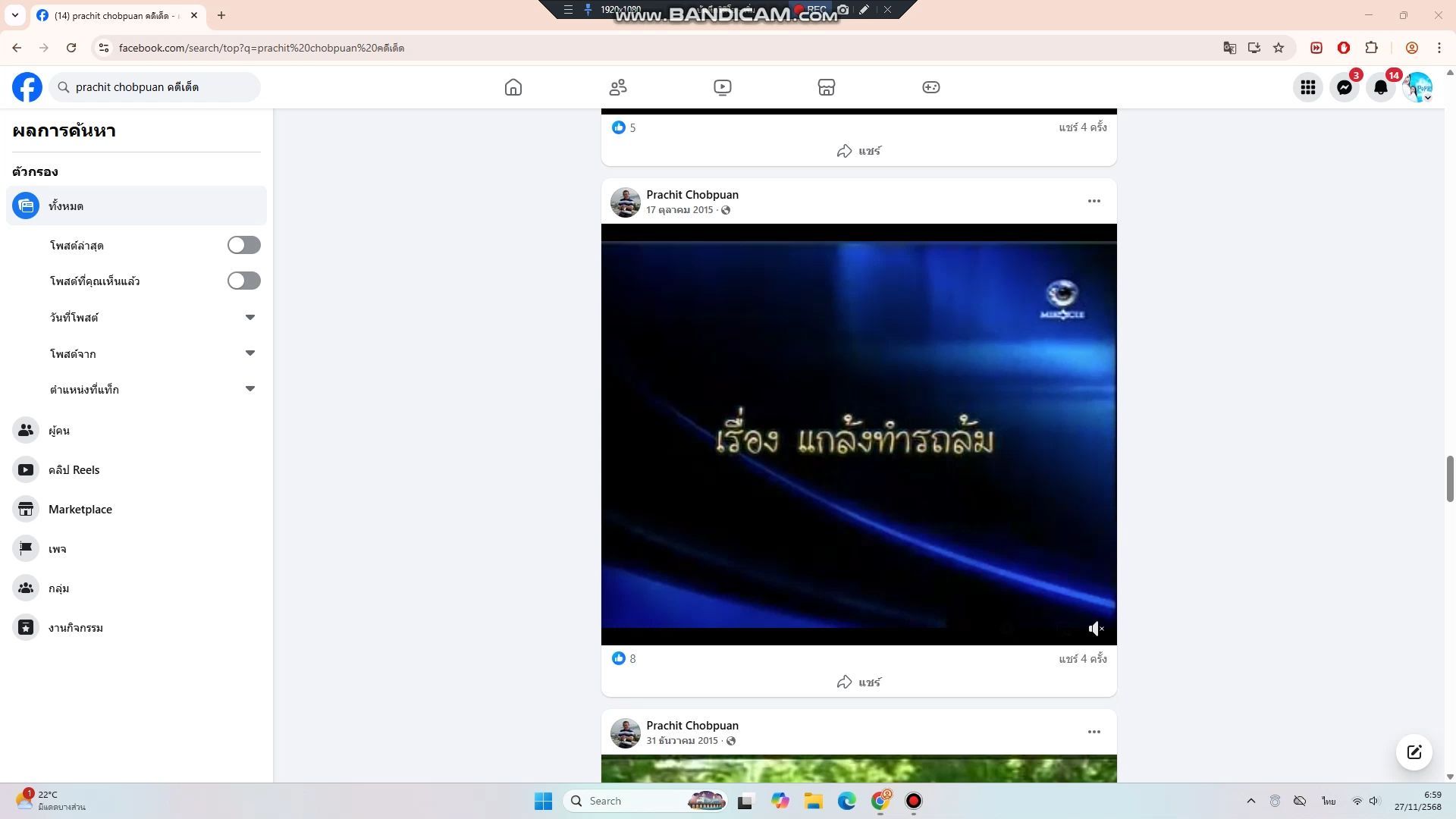This screenshot has width=1456, height=819.
Task: Open the Facebook apps grid menu icon
Action: (1308, 87)
